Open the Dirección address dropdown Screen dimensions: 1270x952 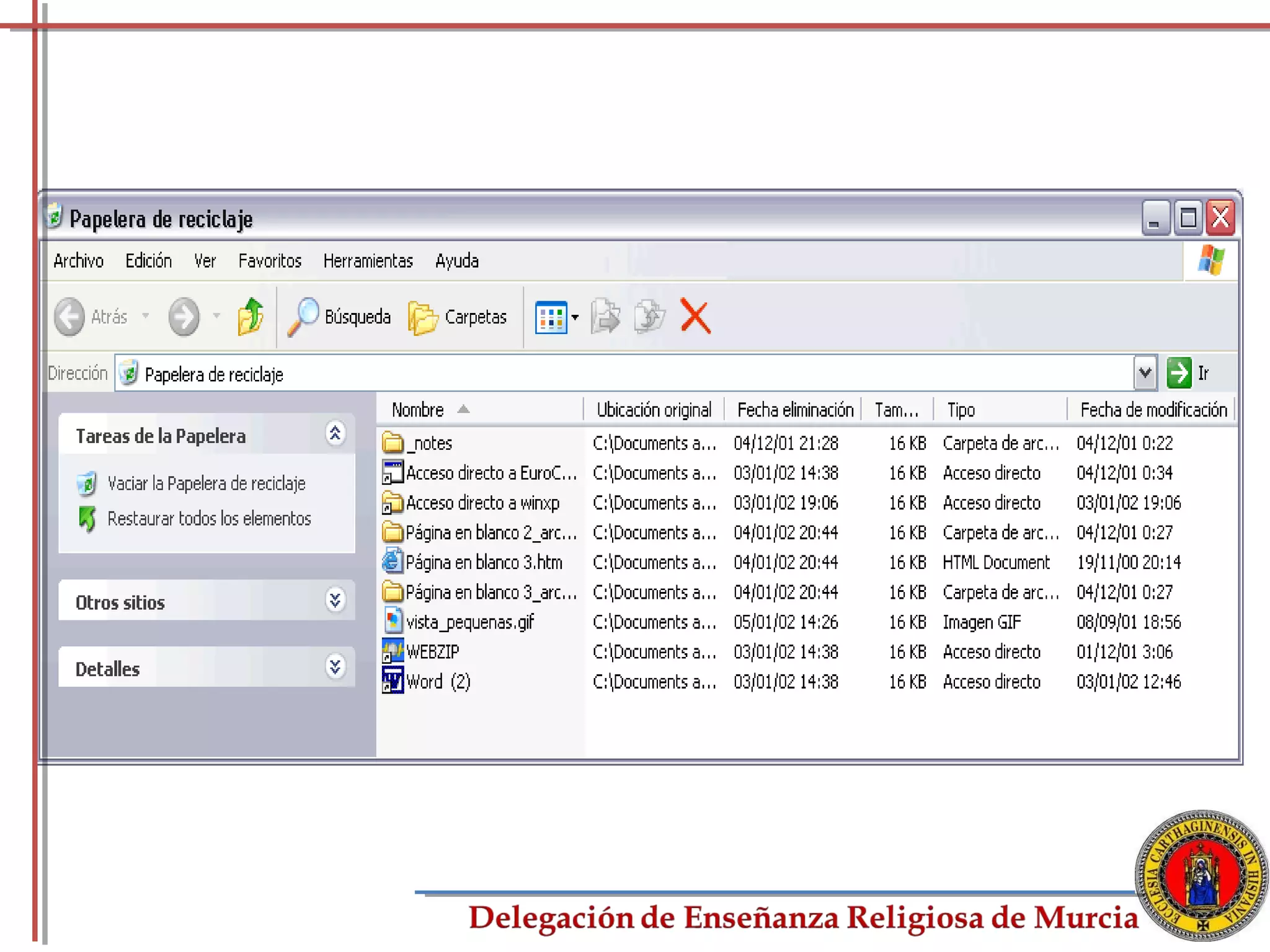pos(1145,373)
